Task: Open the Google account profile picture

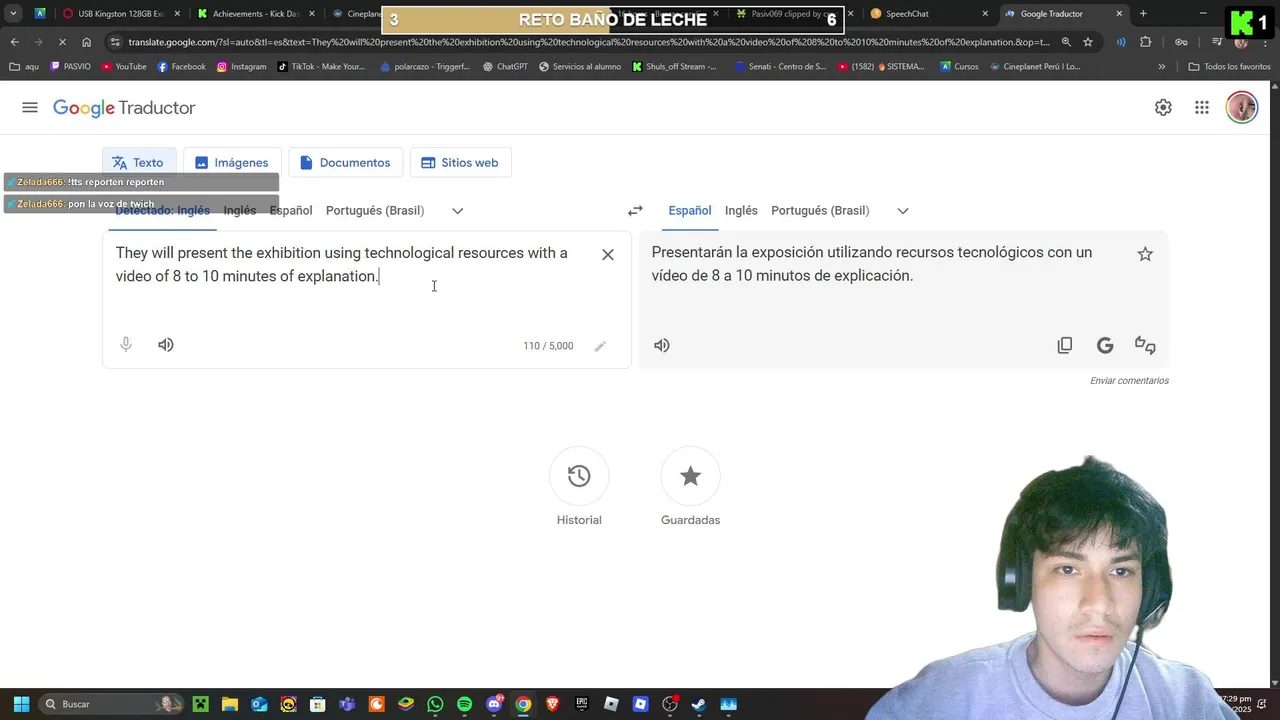Action: (x=1241, y=107)
